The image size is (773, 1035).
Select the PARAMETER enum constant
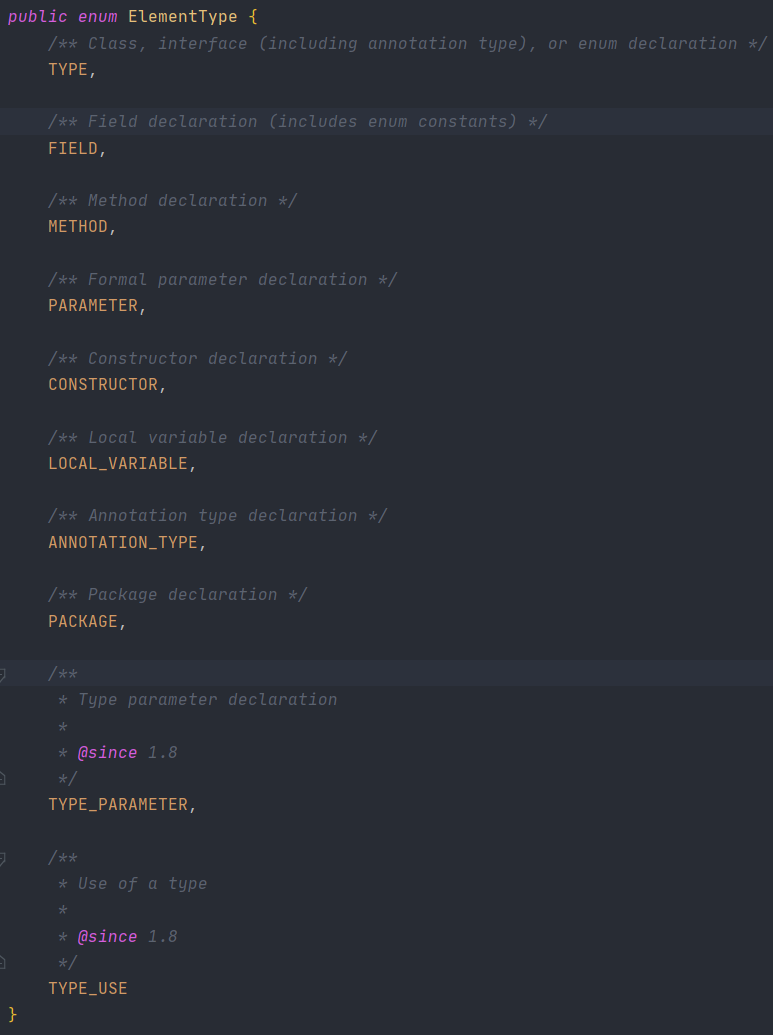coord(93,306)
